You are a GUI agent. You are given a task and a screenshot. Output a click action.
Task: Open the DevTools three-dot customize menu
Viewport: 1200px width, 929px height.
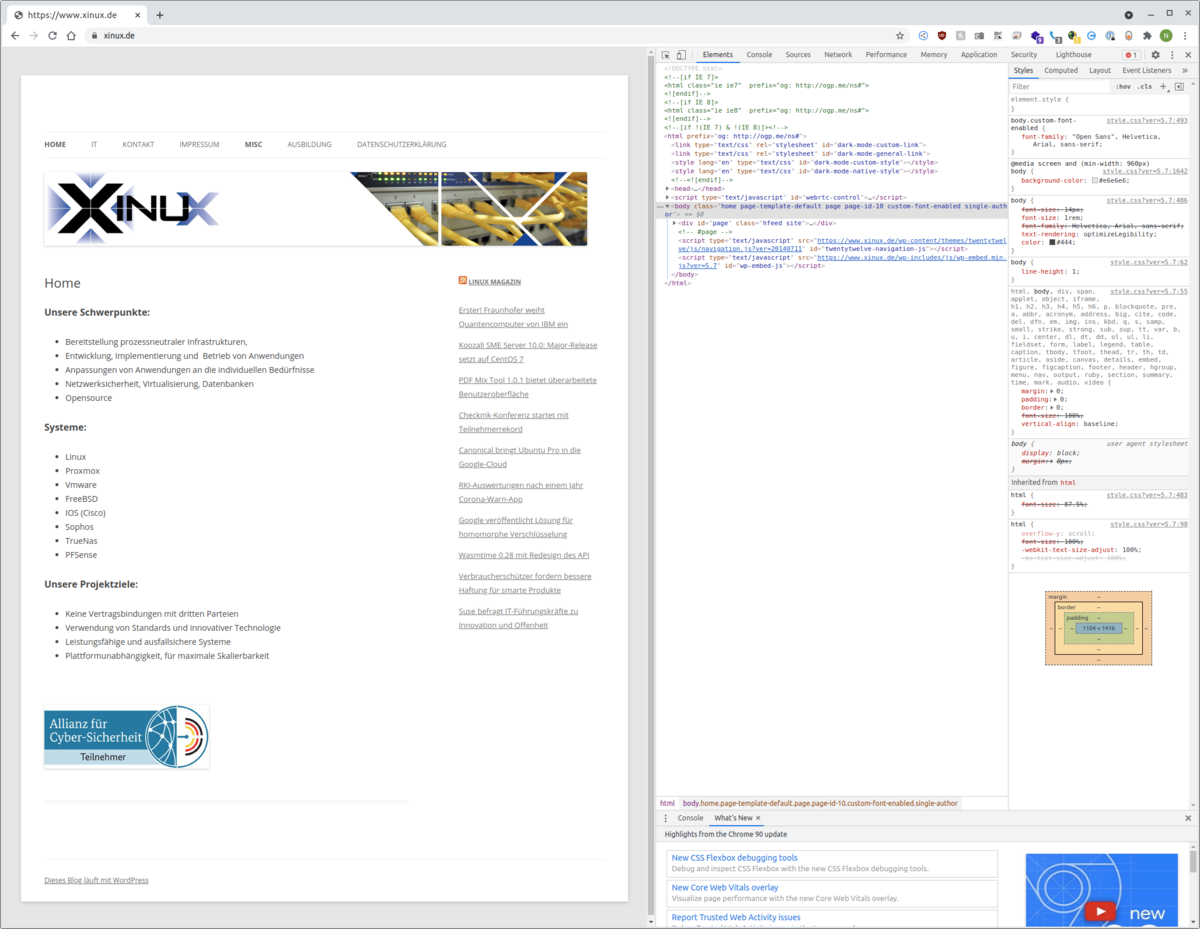[1171, 54]
